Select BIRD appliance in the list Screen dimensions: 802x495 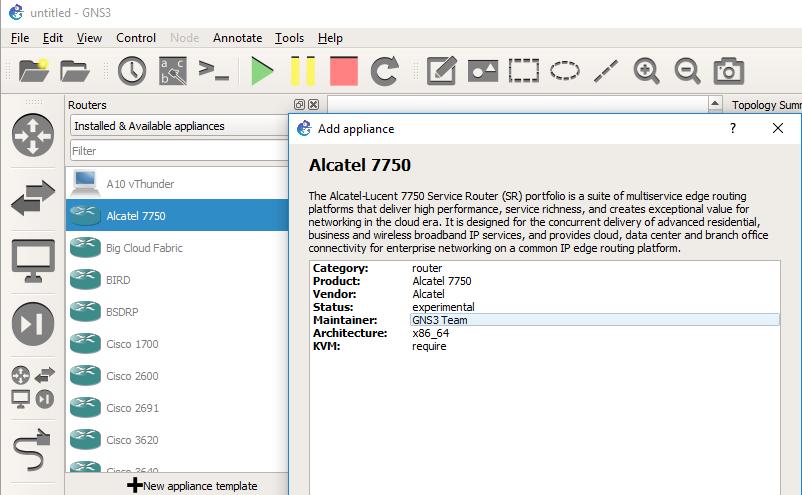pos(177,280)
